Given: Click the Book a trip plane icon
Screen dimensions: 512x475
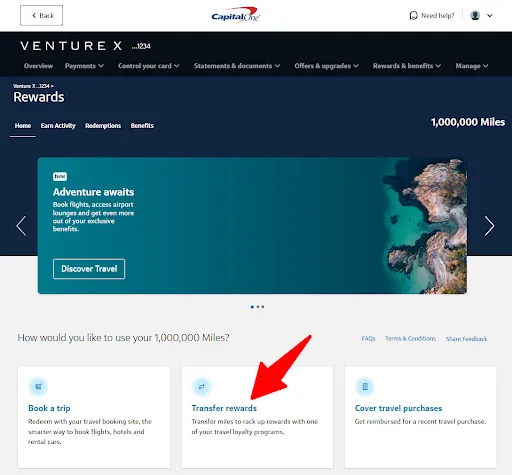Looking at the screenshot, I should pos(38,387).
